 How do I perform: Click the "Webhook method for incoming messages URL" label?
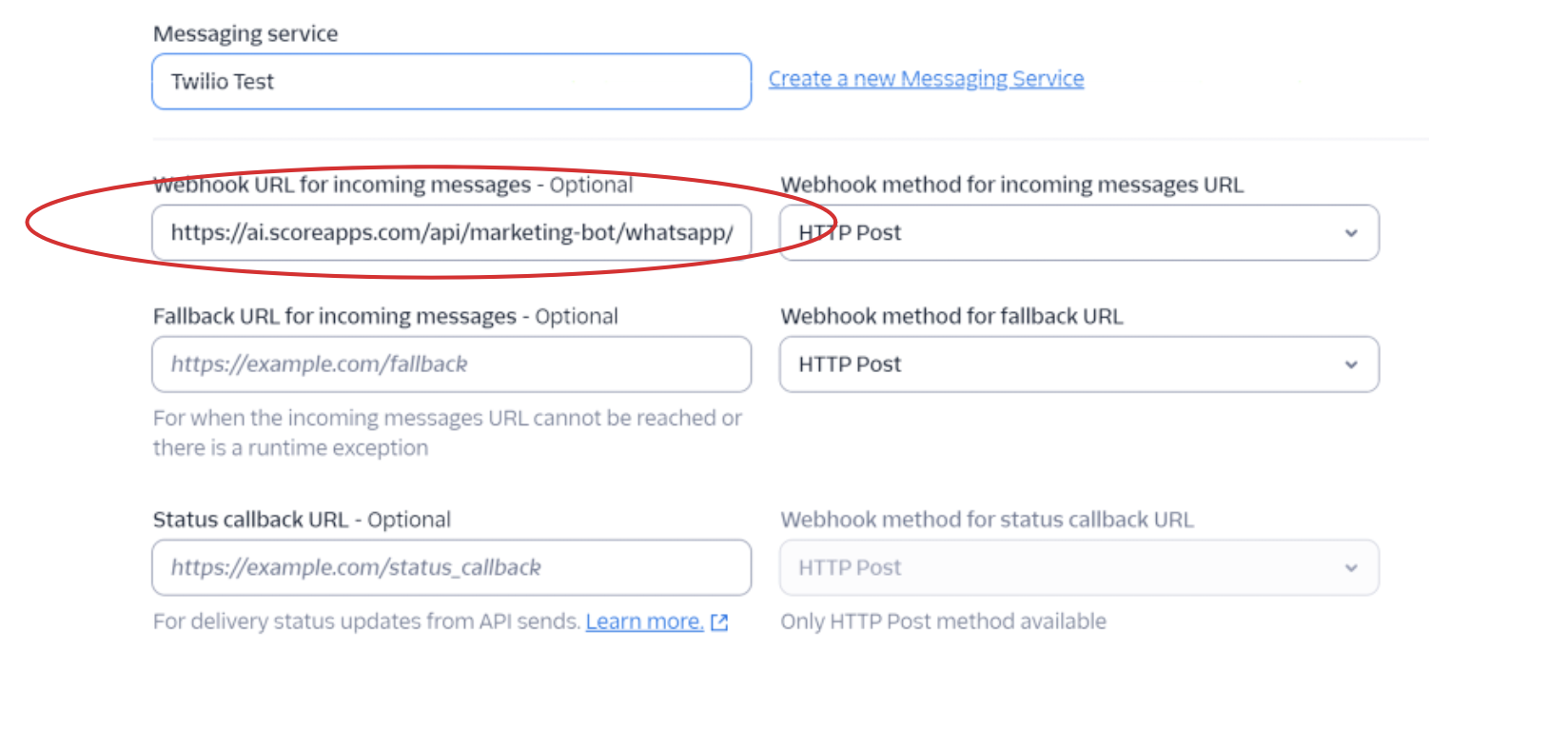[1011, 185]
